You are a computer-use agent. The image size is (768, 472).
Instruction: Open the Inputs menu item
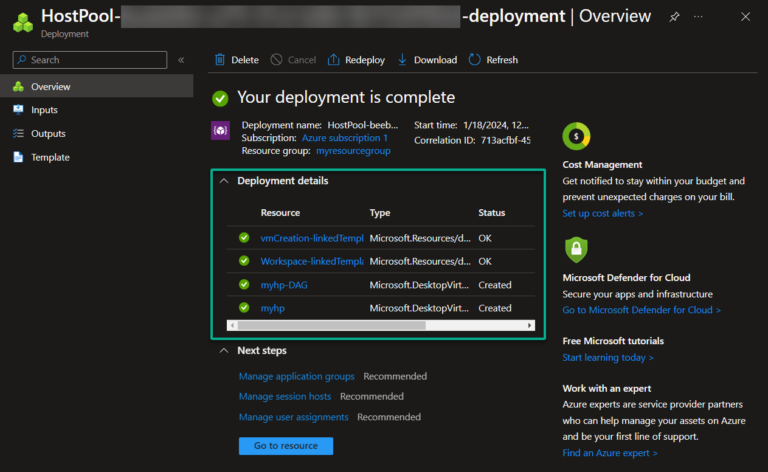point(44,110)
